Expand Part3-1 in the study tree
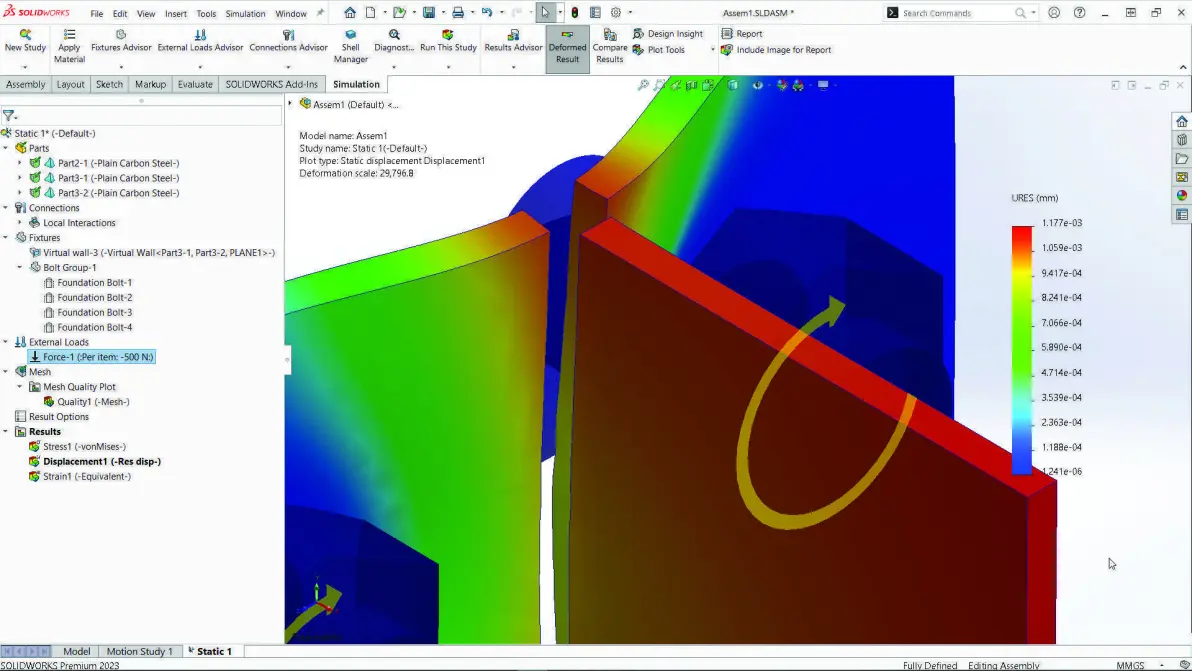This screenshot has height=671, width=1192. coord(20,178)
